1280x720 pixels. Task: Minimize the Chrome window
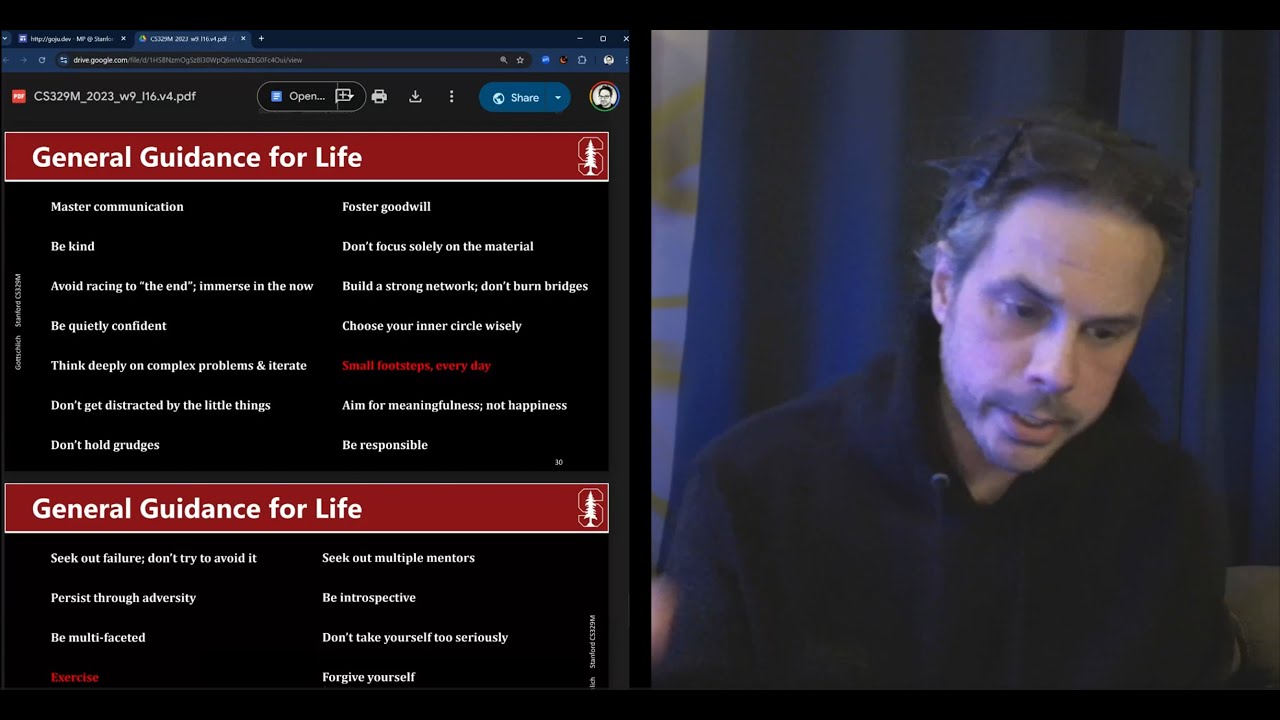580,39
